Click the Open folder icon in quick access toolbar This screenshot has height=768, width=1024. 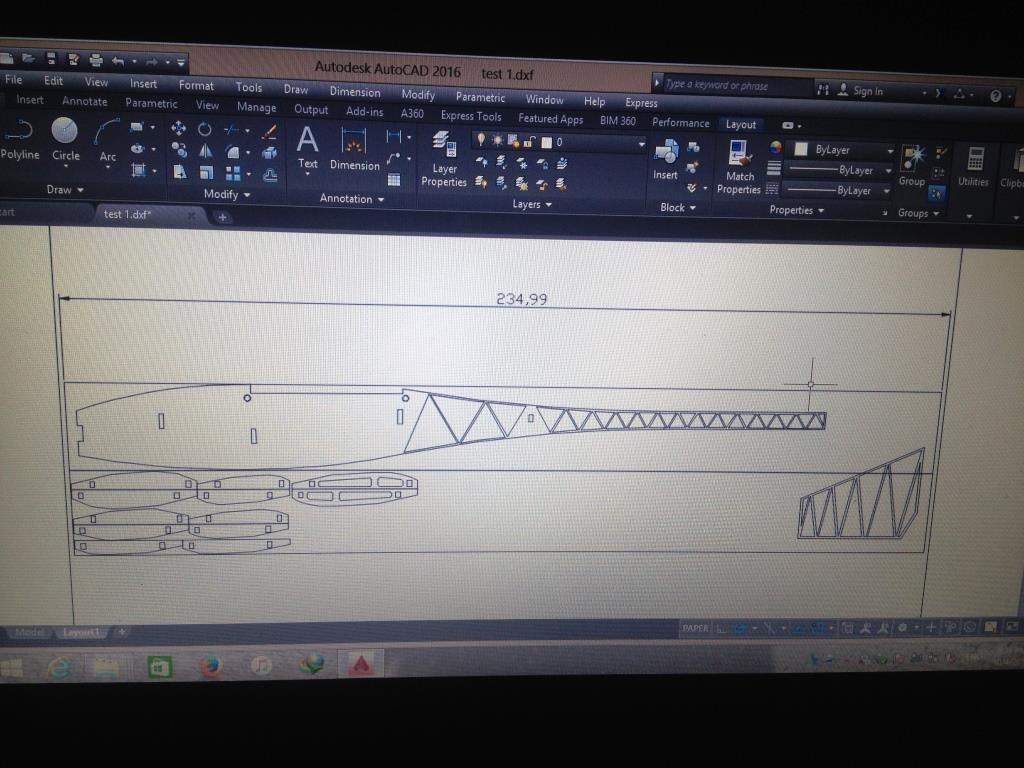coord(28,58)
